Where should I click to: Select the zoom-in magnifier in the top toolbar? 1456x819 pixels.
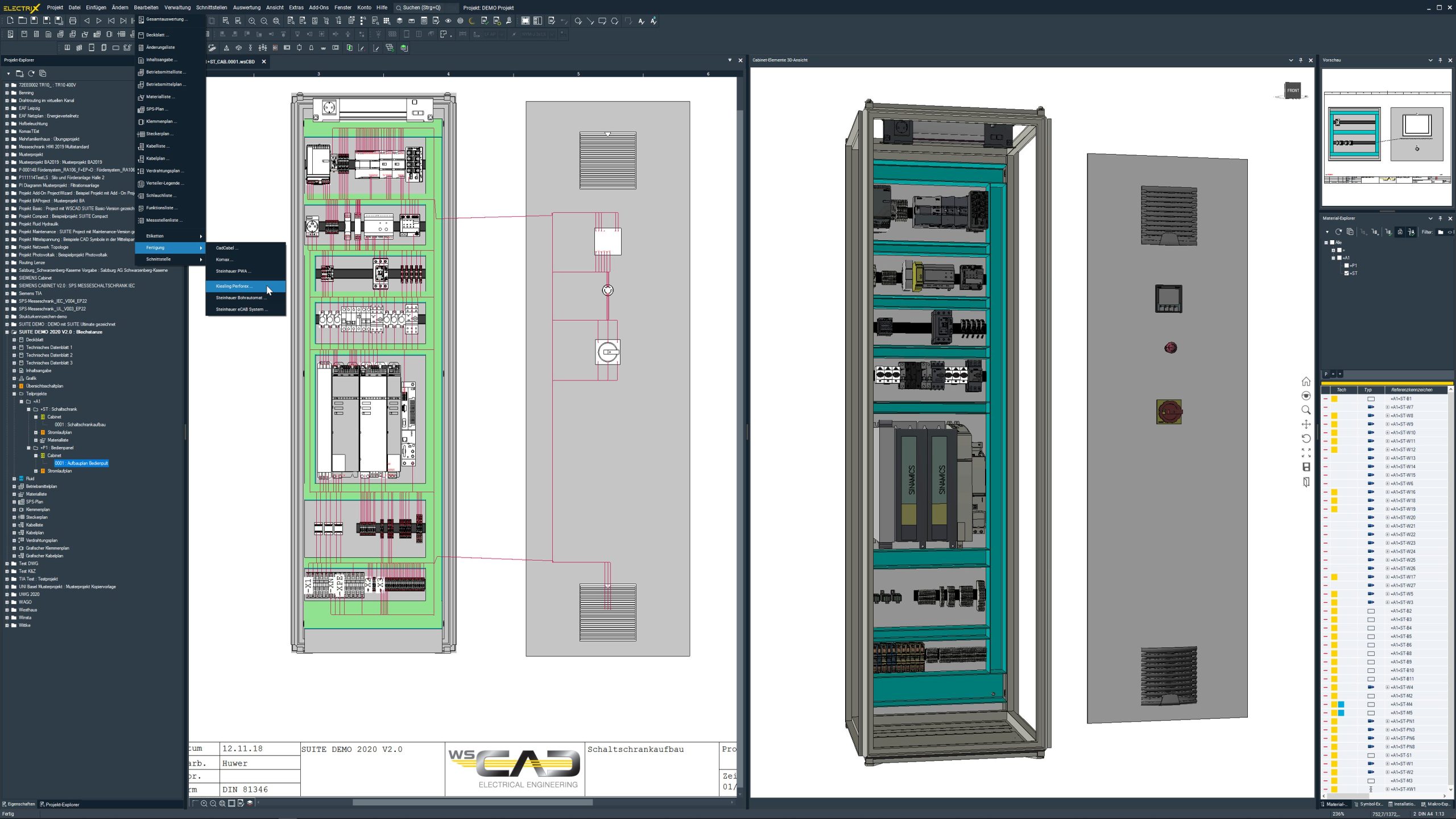252,21
